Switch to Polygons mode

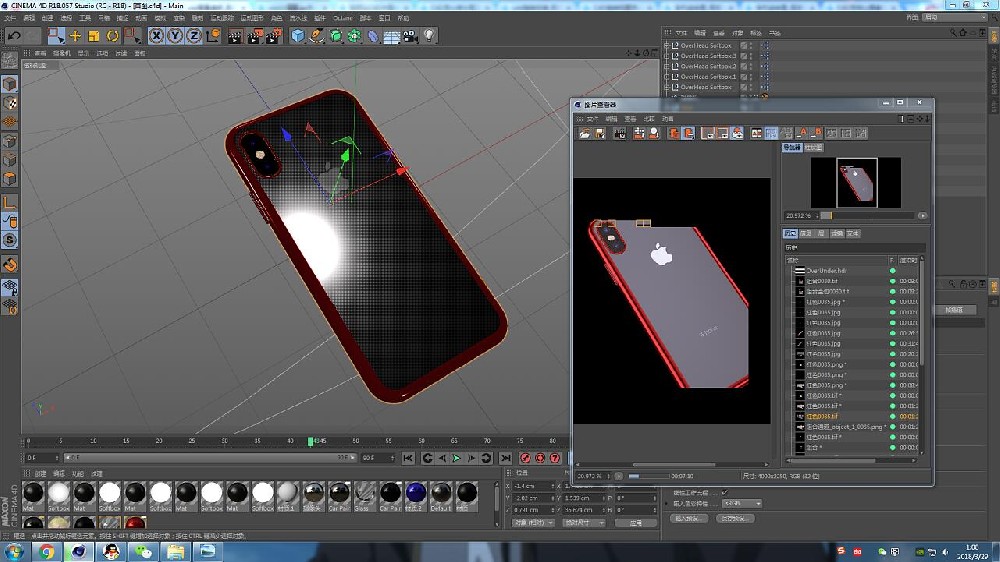coord(10,179)
